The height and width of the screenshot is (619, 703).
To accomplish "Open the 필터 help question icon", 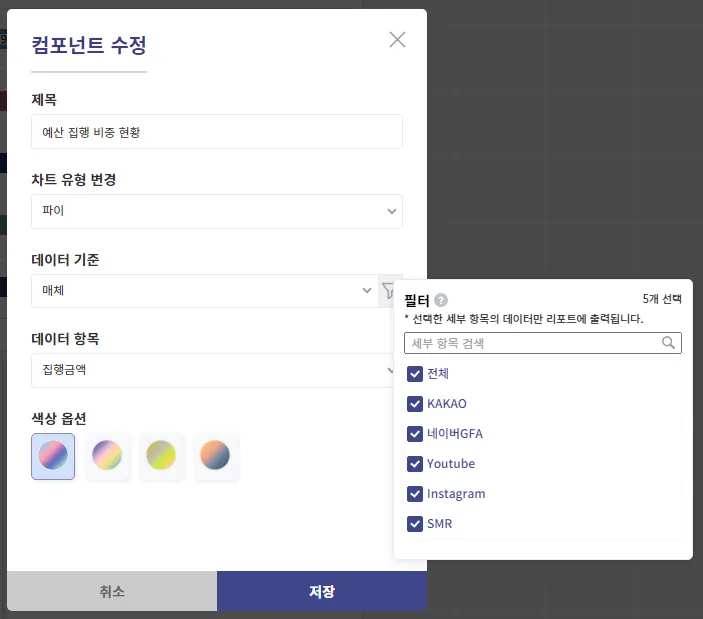I will point(441,299).
